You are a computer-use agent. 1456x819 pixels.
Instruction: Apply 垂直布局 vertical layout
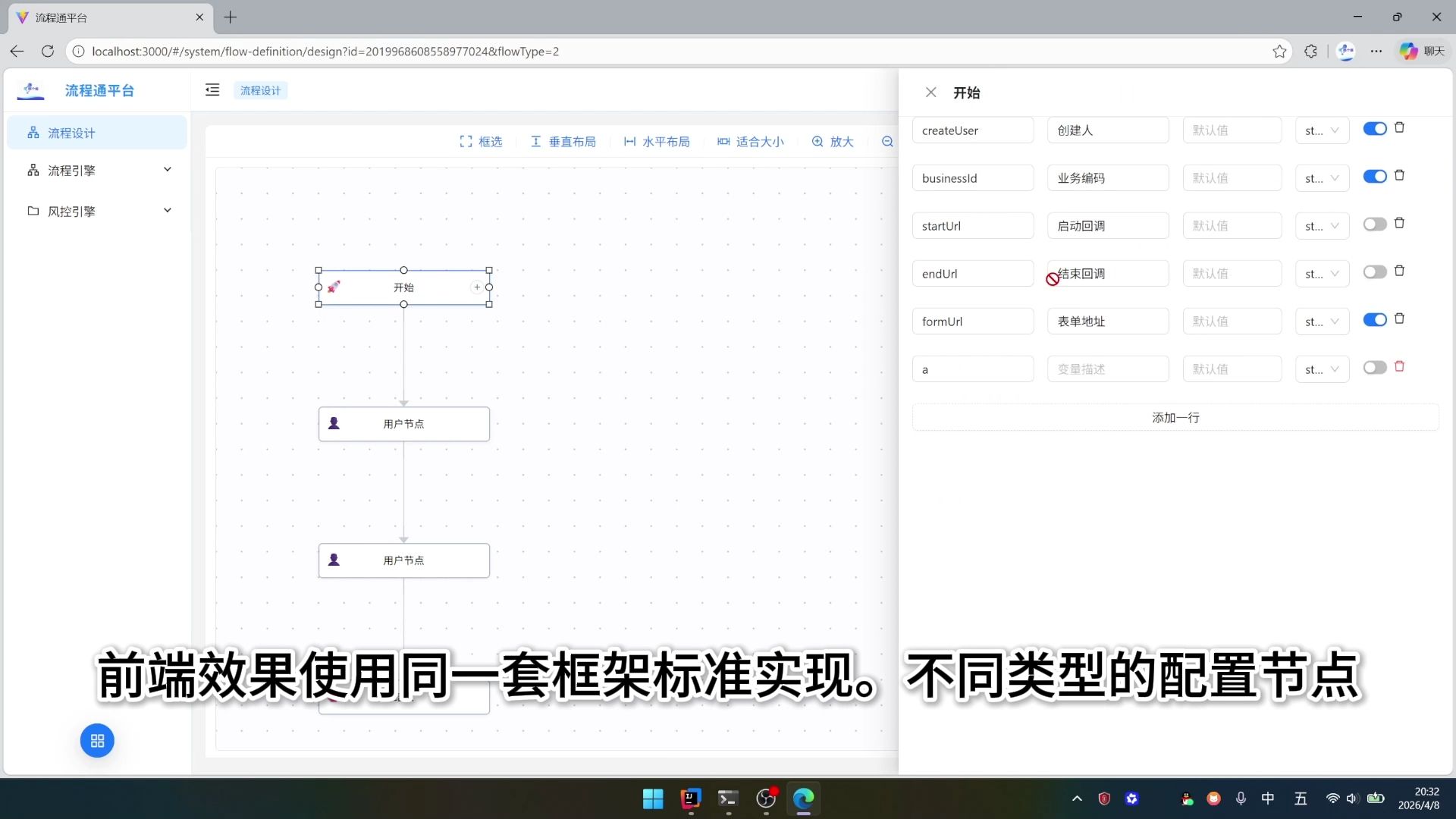click(563, 142)
